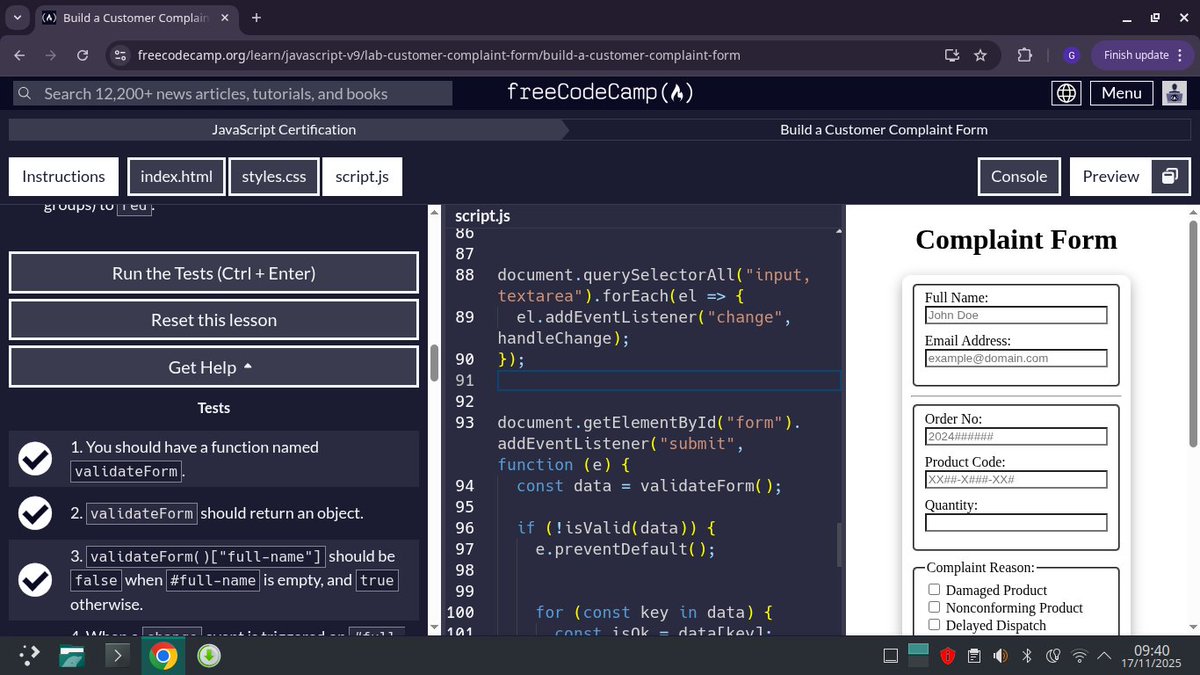Click the freeCodeCamp logo

(600, 93)
